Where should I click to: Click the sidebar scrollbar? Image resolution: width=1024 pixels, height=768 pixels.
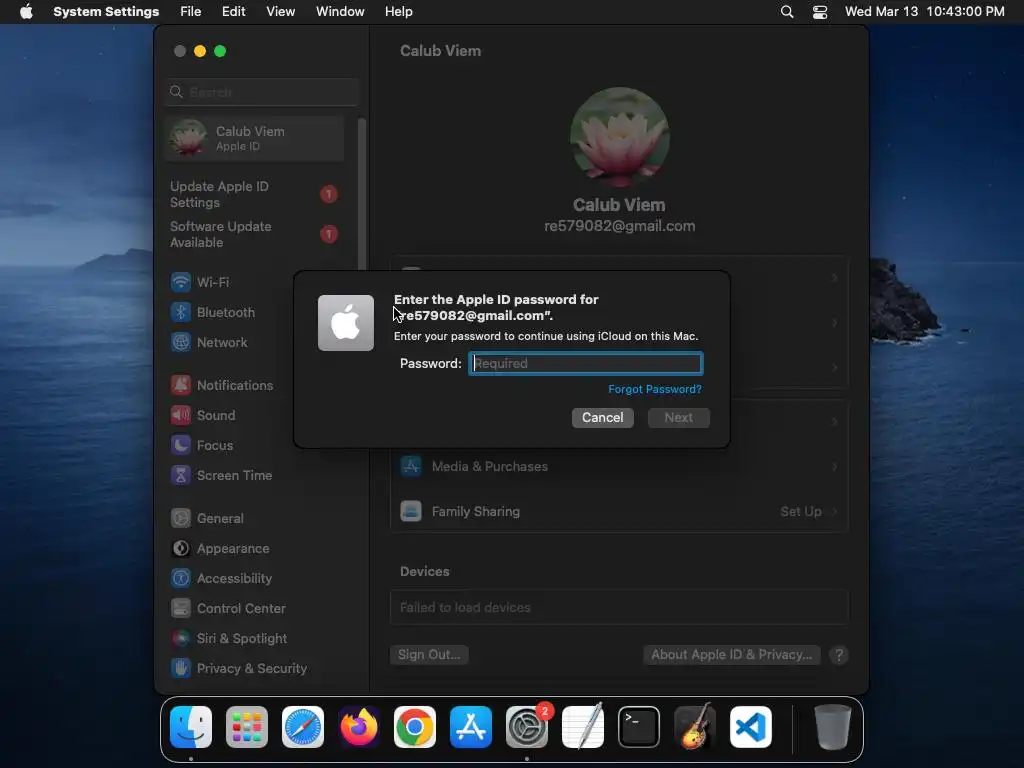[361, 194]
